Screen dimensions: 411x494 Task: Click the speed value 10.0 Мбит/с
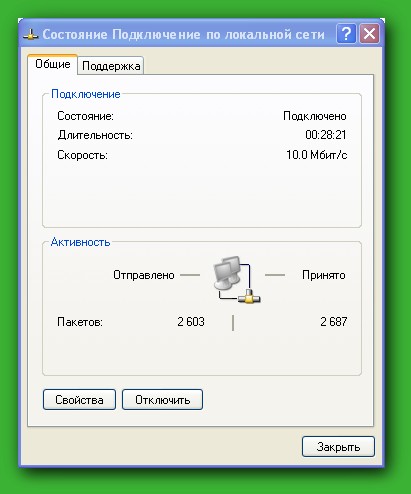317,155
